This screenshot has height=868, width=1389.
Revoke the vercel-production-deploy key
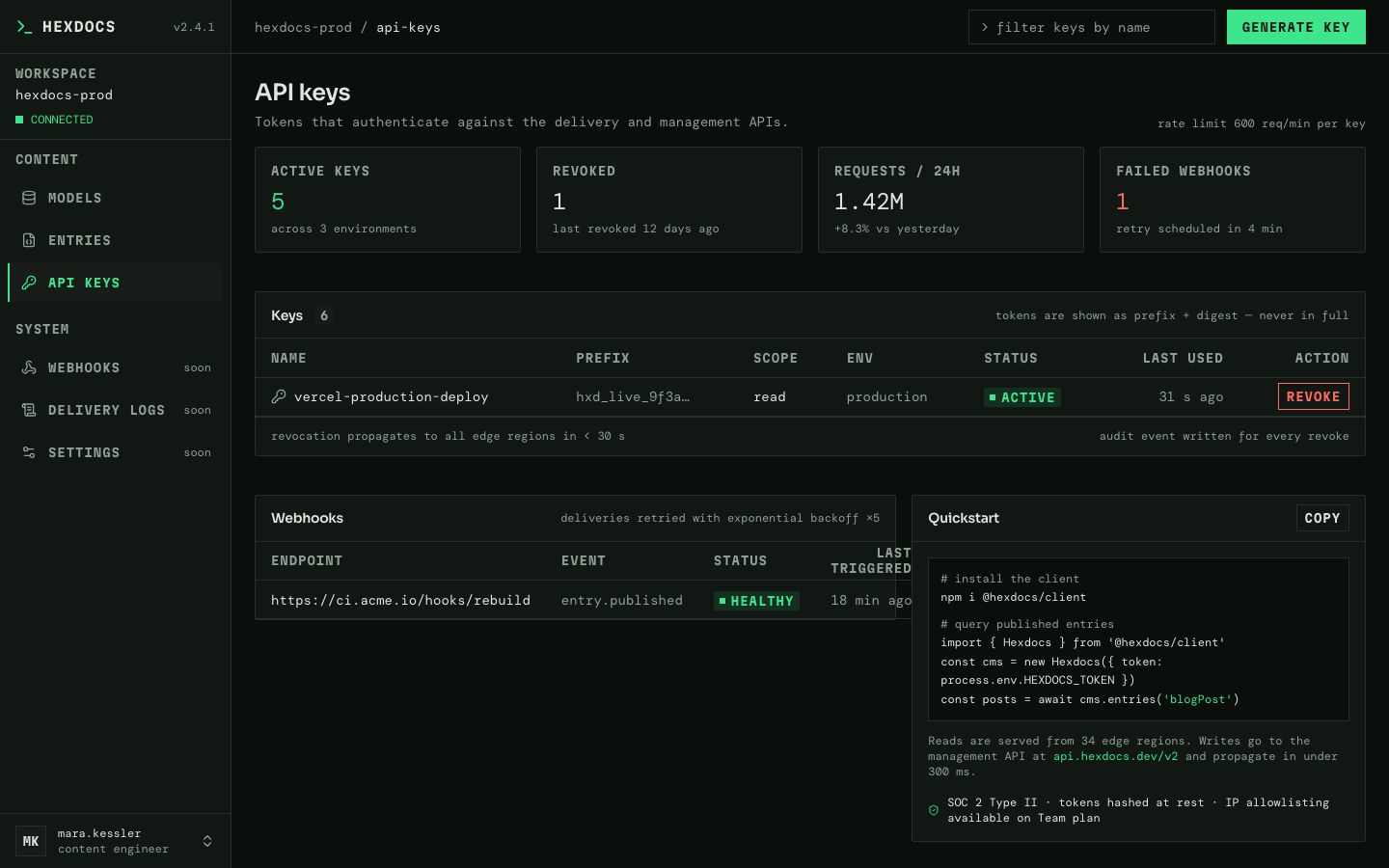[1314, 396]
